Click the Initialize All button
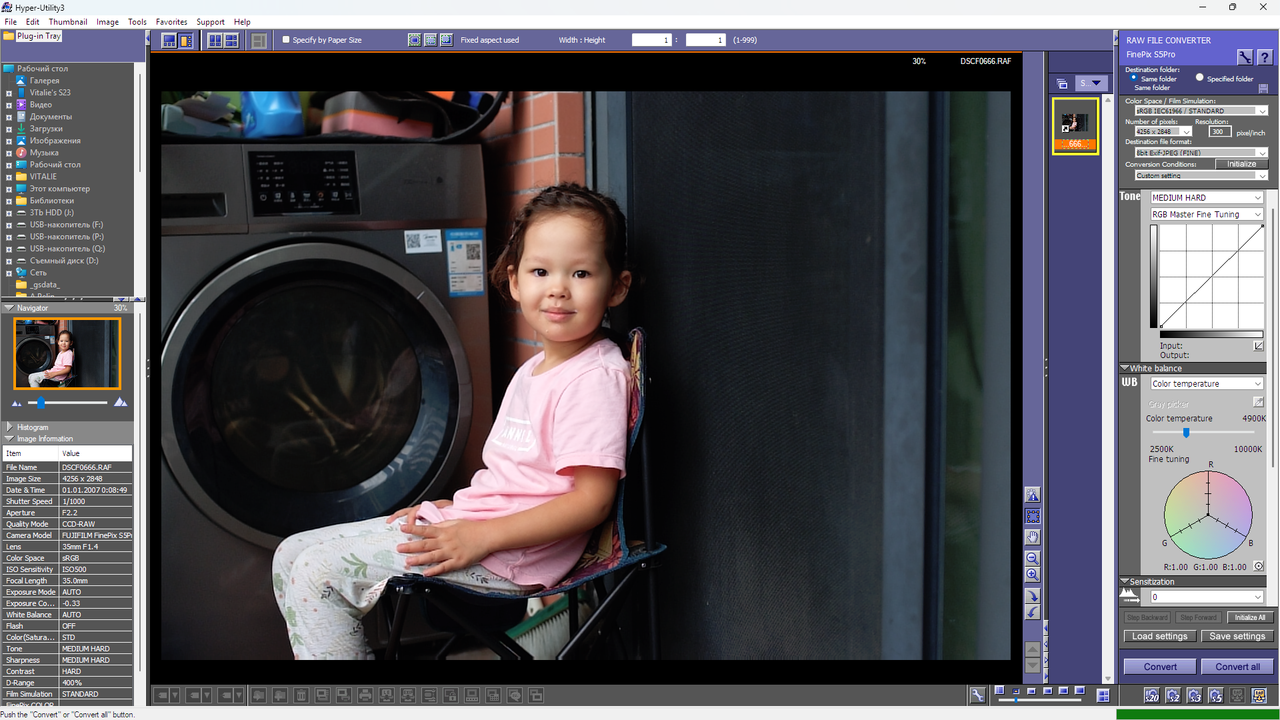The width and height of the screenshot is (1280, 720). tap(1250, 617)
